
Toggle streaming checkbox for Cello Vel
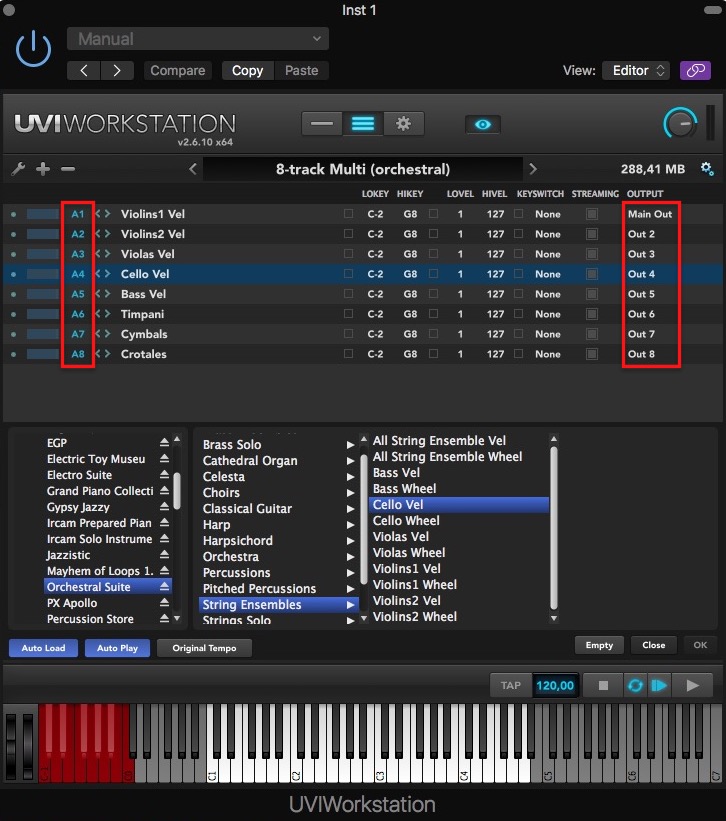592,274
